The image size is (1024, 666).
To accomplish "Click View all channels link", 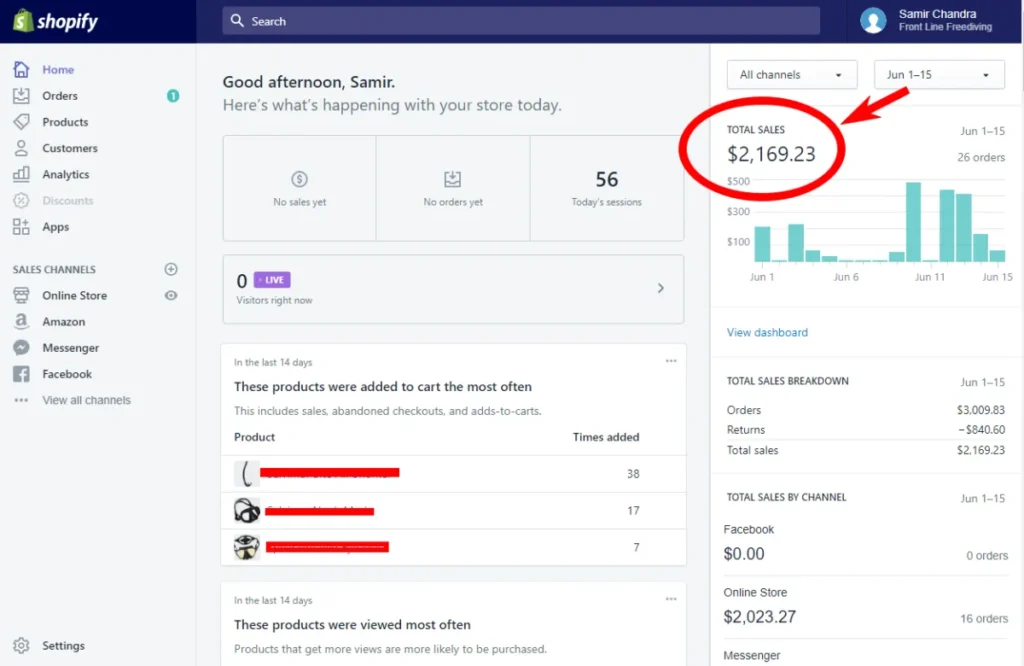I will [86, 400].
